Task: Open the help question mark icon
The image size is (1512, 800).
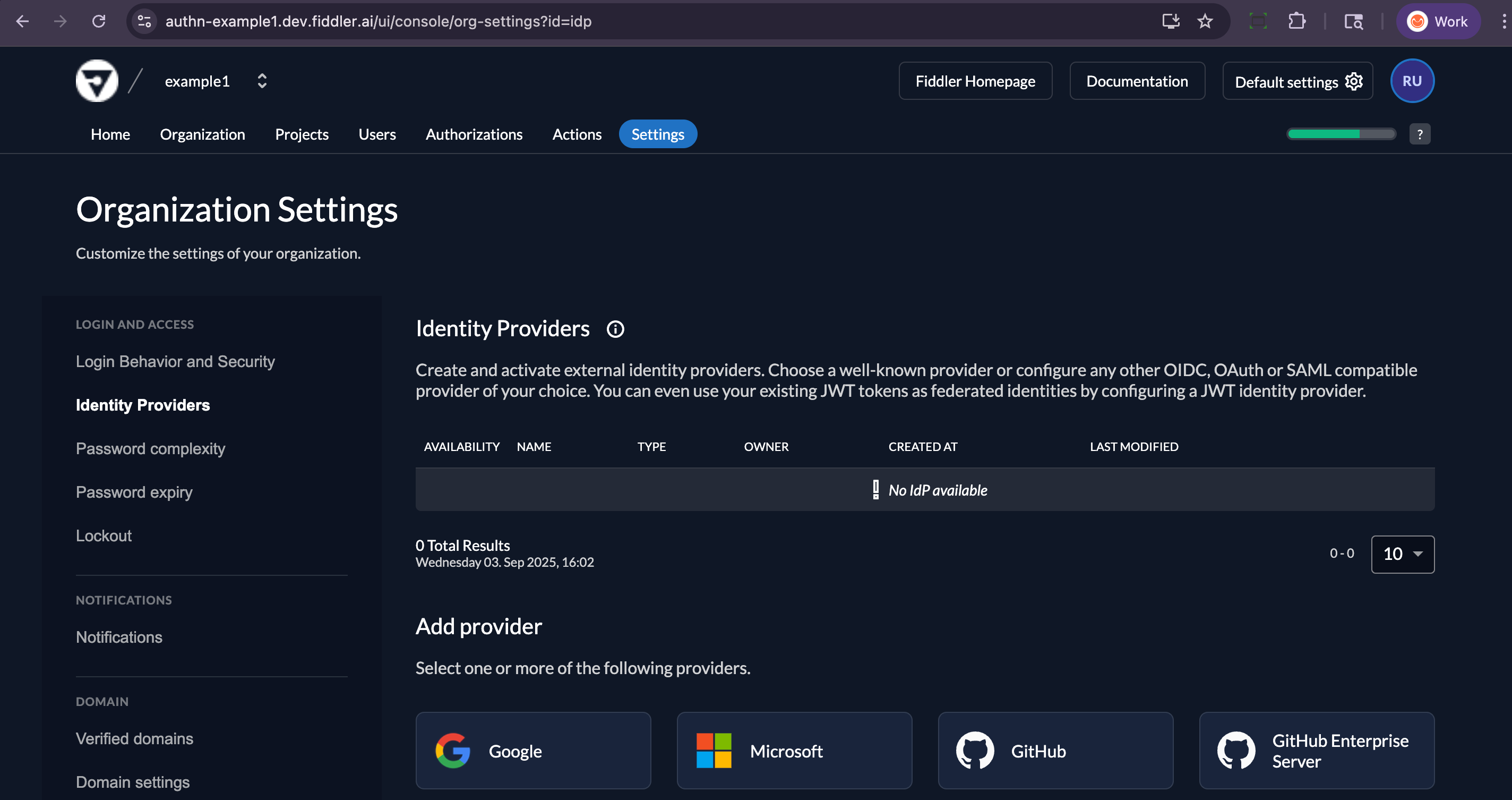Action: (x=1420, y=134)
